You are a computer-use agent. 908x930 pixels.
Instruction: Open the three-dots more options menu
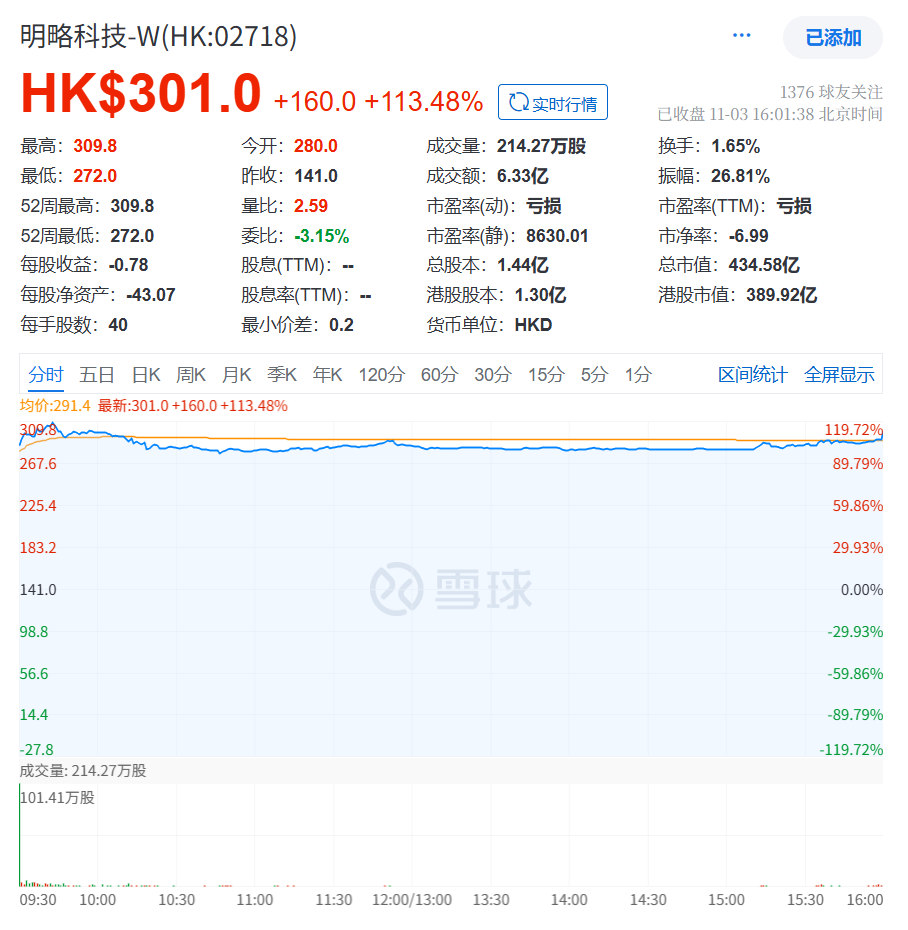(x=741, y=36)
